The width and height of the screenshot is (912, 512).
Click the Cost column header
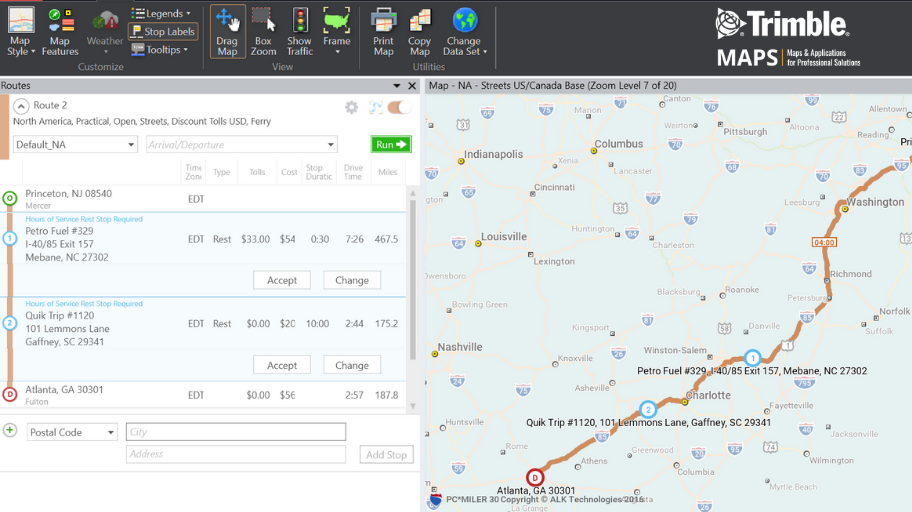pyautogui.click(x=289, y=172)
